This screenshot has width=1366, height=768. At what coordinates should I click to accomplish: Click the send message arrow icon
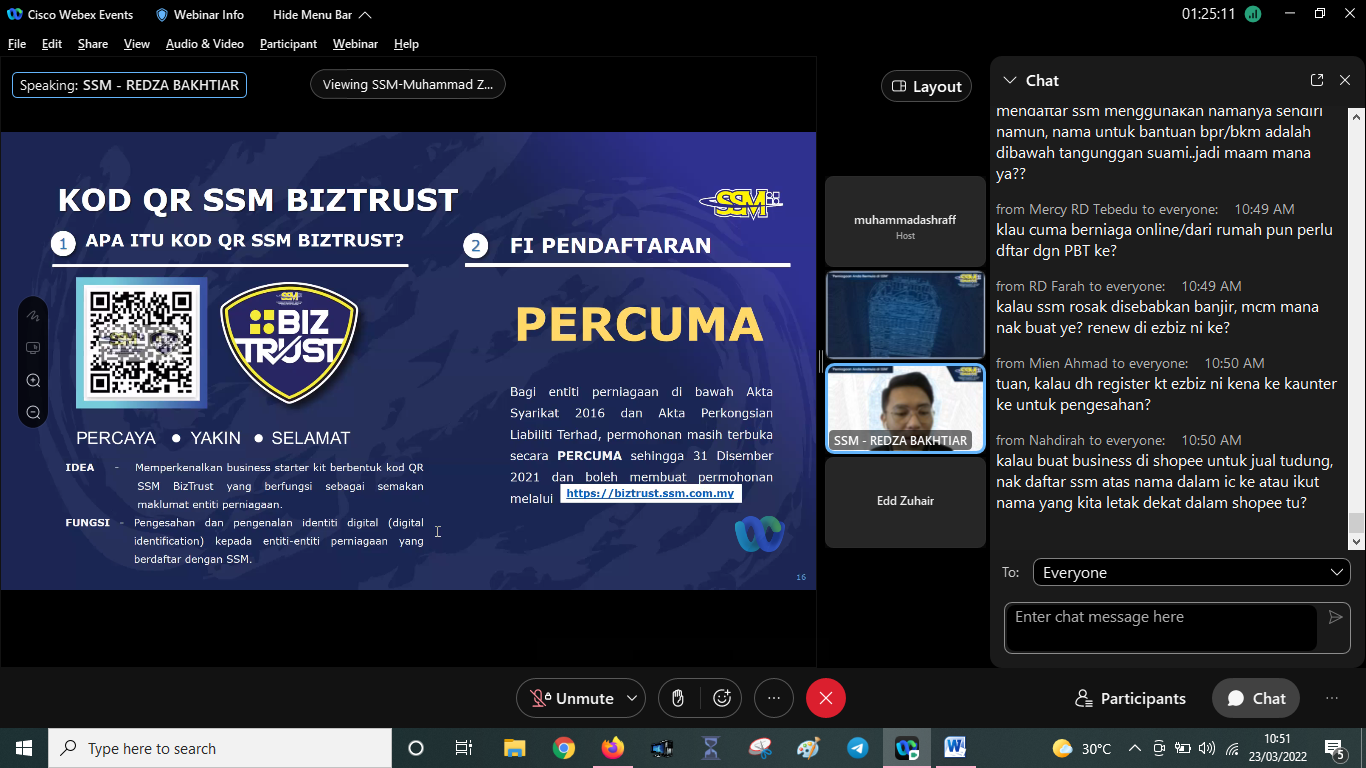click(x=1335, y=618)
